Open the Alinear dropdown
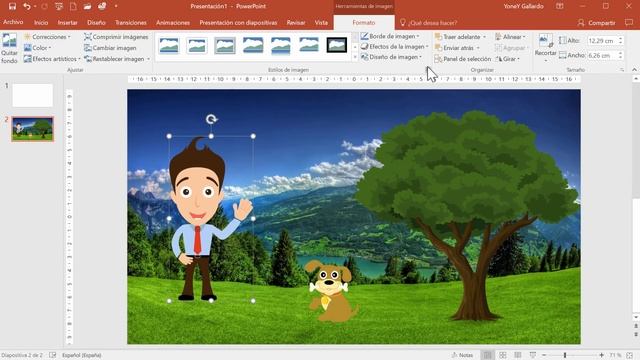This screenshot has width=640, height=360. 510,37
